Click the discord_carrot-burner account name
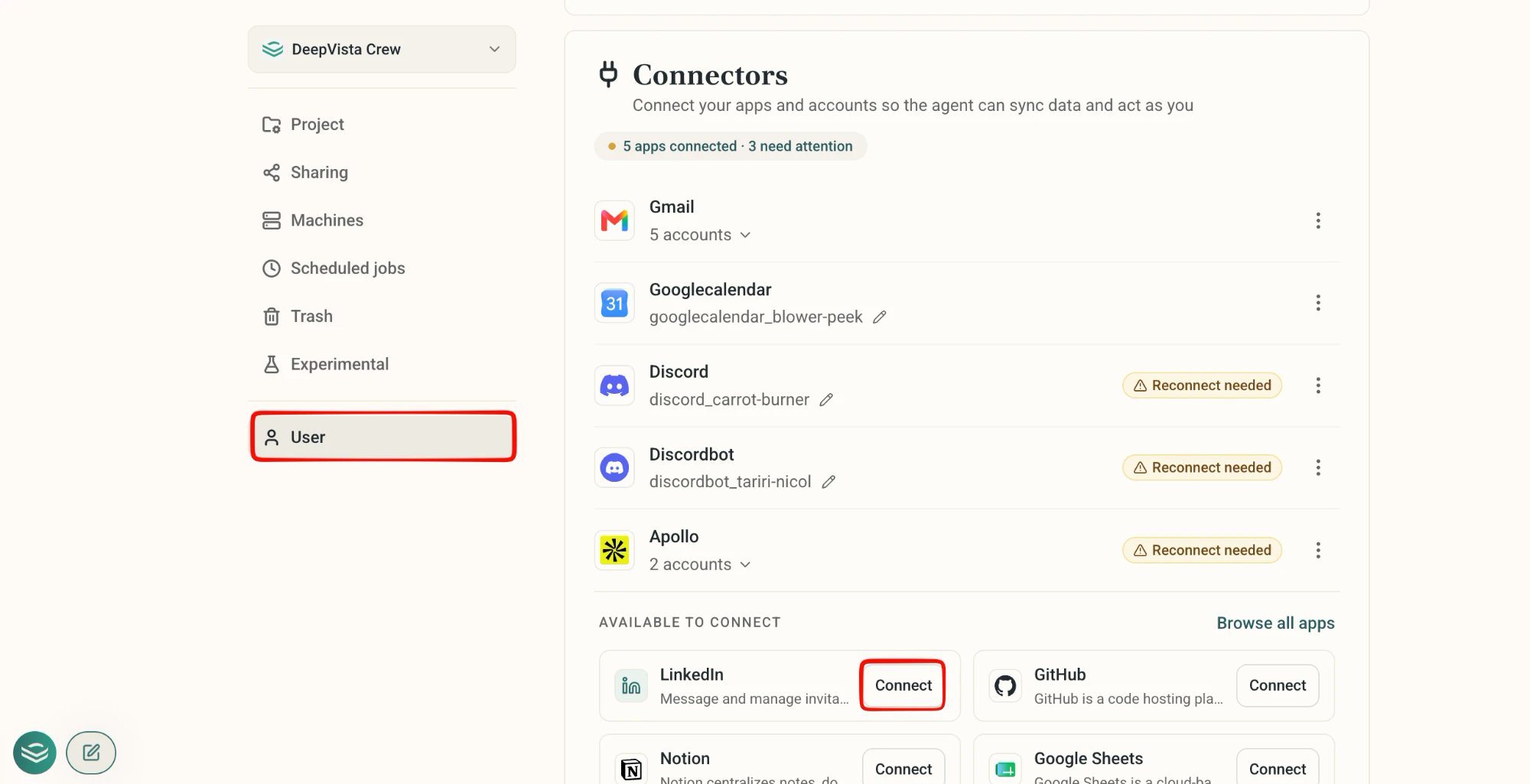The height and width of the screenshot is (784, 1530). coord(729,399)
